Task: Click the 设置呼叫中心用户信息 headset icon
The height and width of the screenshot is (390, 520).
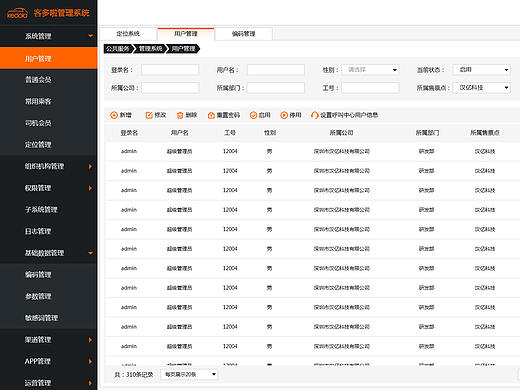Action: pyautogui.click(x=315, y=115)
